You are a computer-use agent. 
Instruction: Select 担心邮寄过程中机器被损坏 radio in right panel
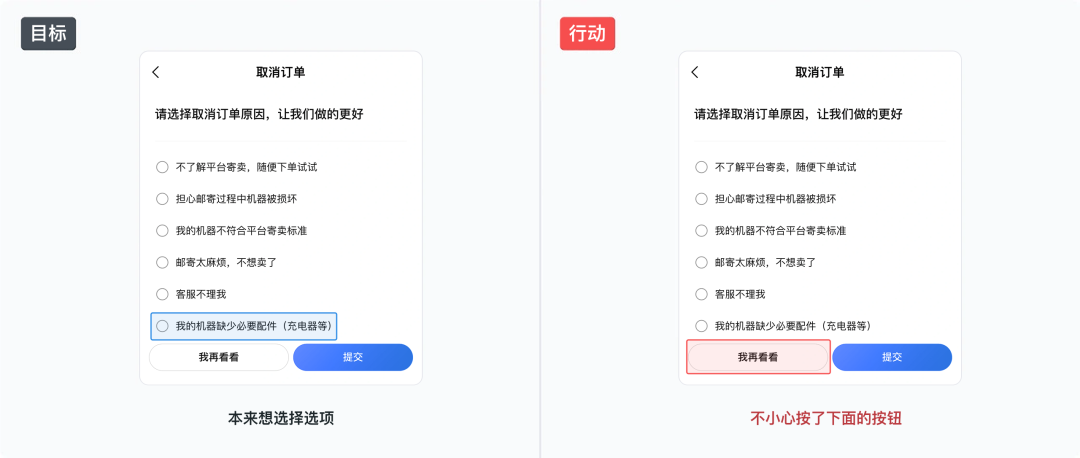(x=702, y=199)
